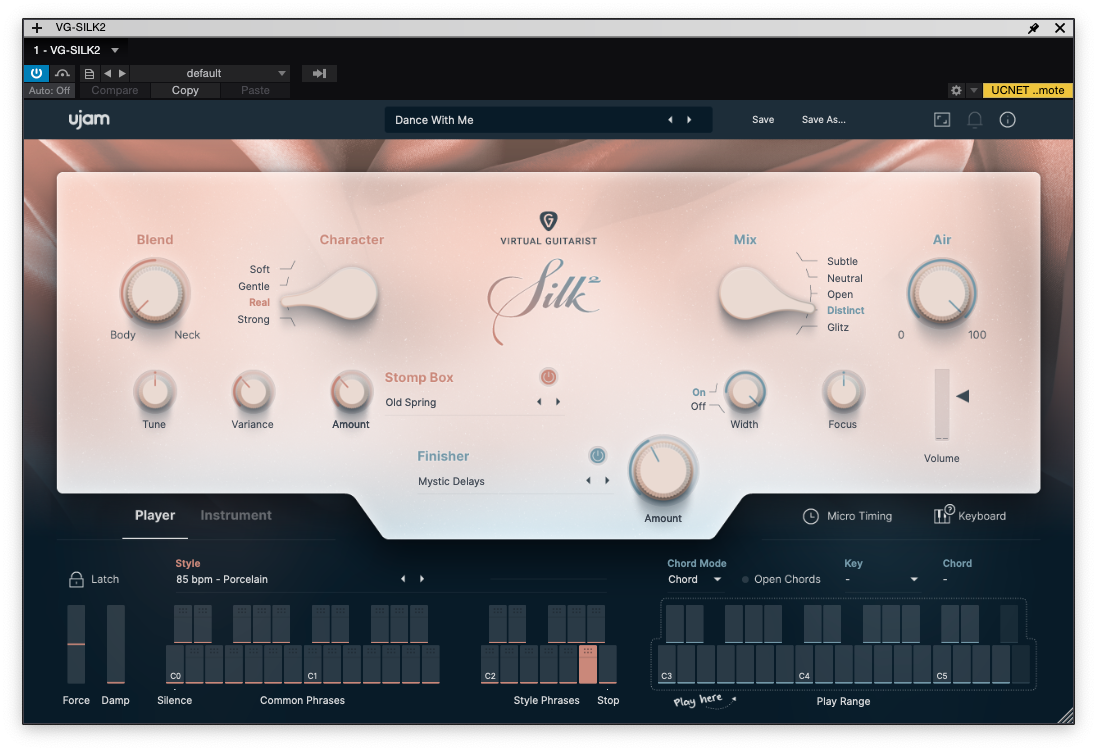Select next Finisher effect arrow
The width and height of the screenshot is (1097, 751).
pos(607,480)
